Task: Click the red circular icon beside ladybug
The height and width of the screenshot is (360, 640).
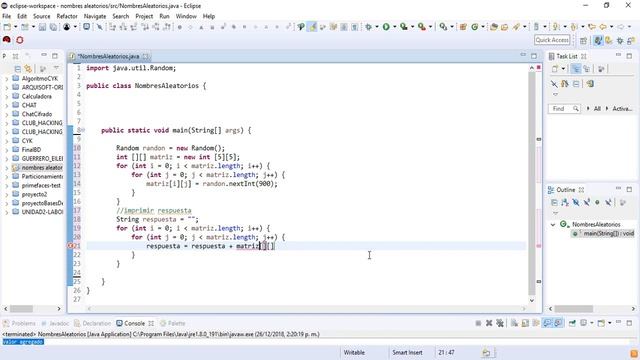Action: [x=20, y=40]
